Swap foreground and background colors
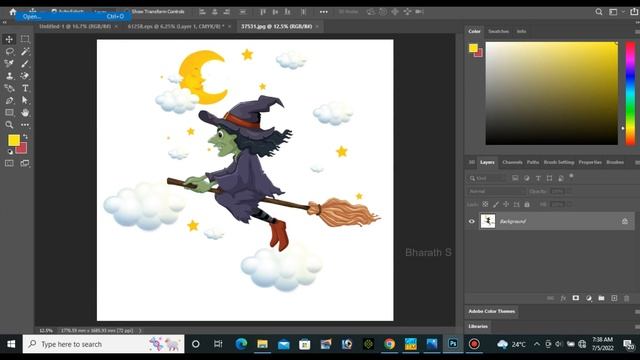 25,136
